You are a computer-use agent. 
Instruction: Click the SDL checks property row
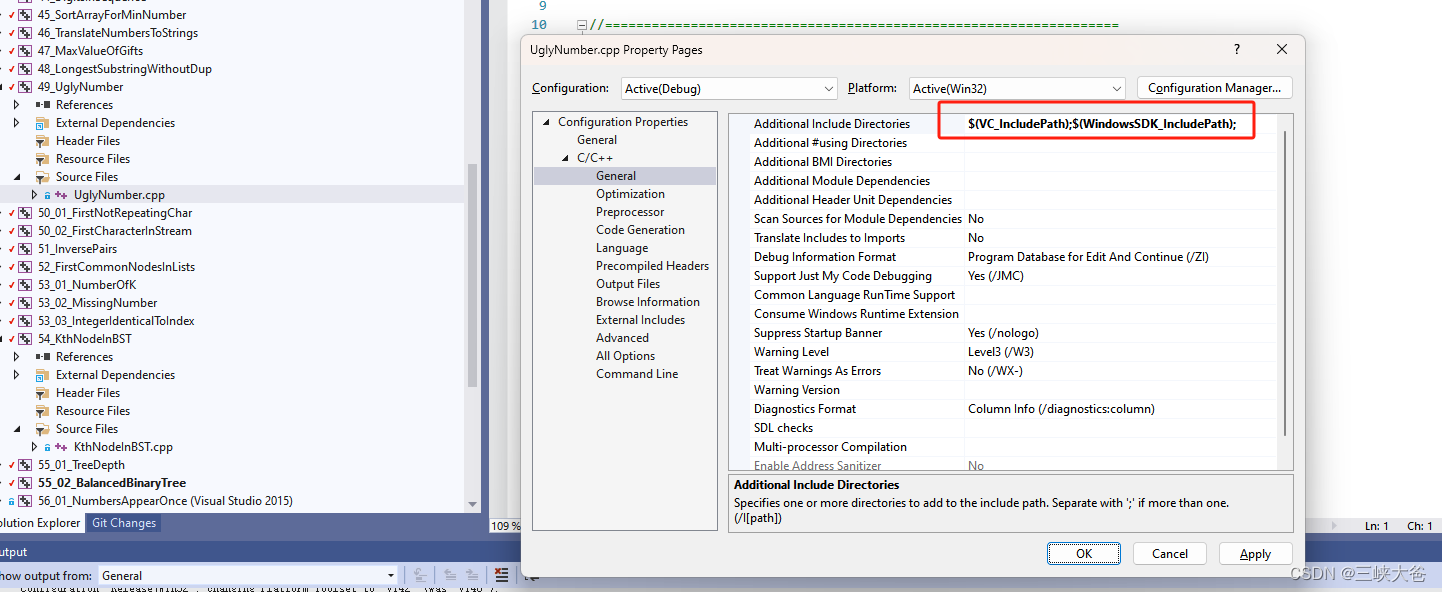point(1013,428)
